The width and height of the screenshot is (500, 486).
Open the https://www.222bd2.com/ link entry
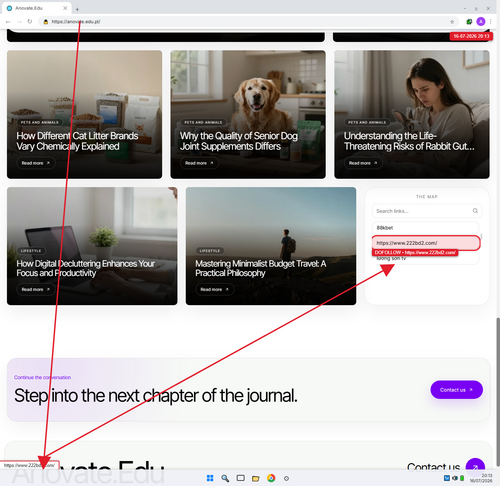(x=426, y=243)
